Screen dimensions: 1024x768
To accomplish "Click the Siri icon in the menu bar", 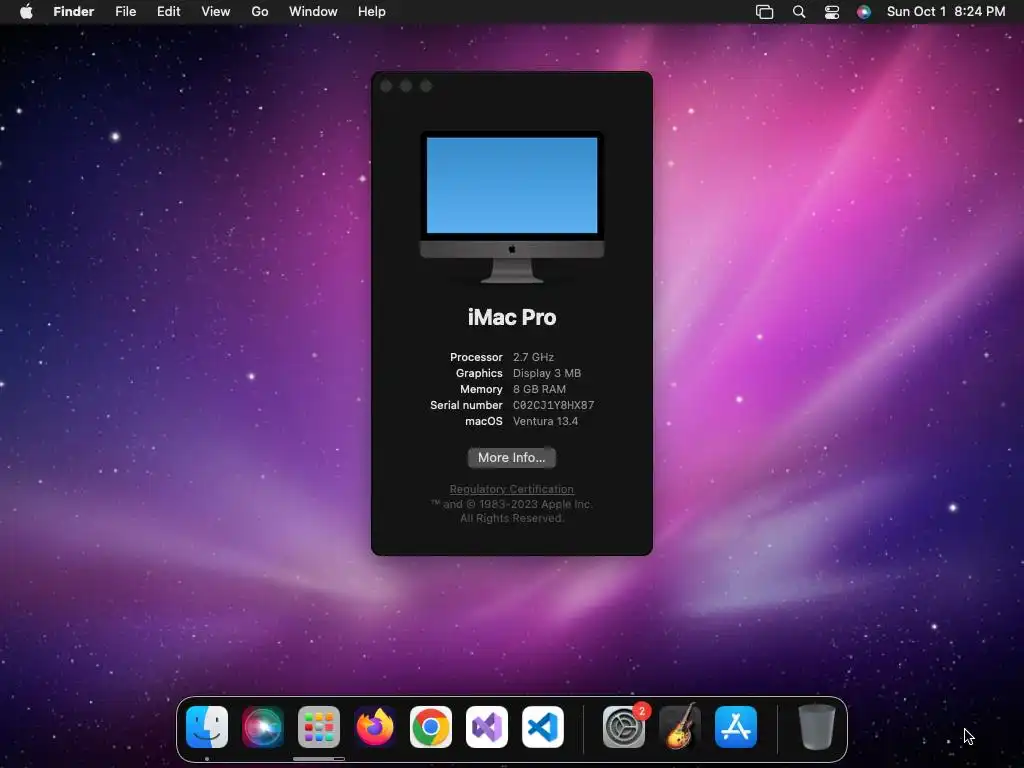I will click(x=863, y=12).
